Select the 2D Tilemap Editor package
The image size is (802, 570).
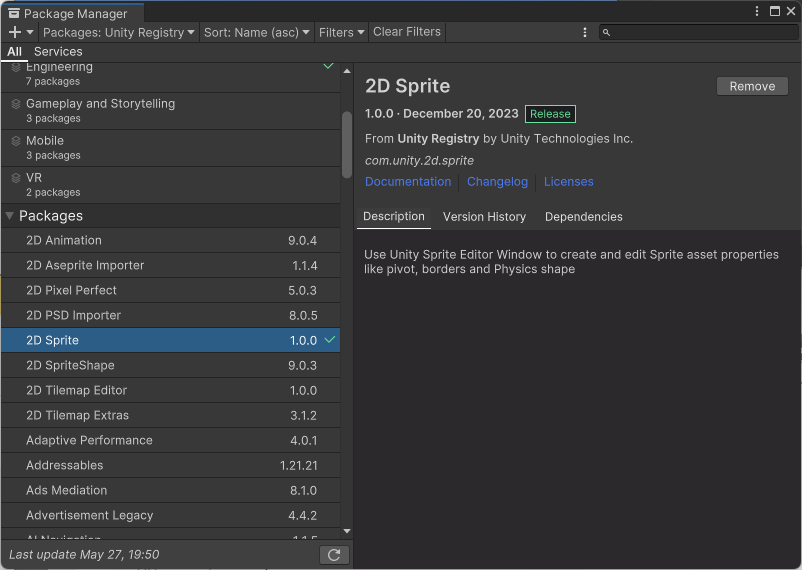(171, 390)
